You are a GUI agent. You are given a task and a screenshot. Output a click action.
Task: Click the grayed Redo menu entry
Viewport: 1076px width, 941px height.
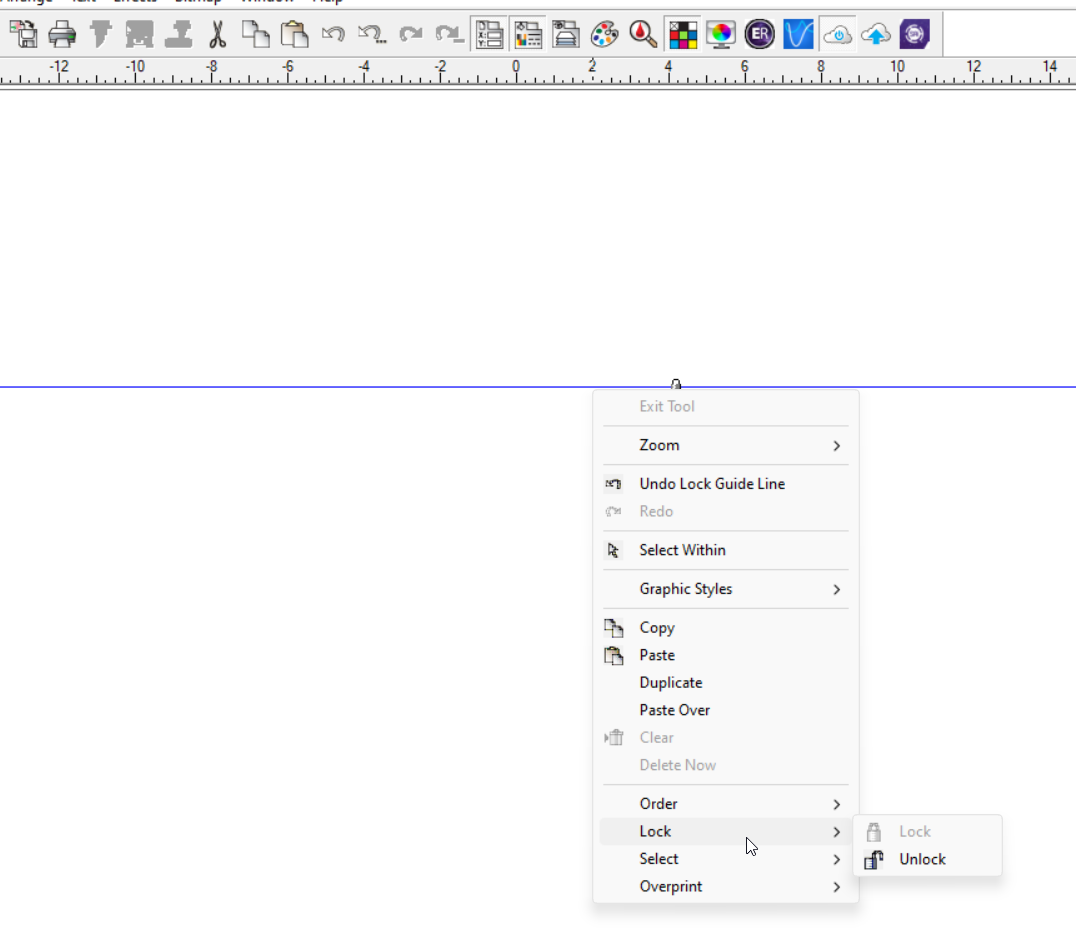tap(726, 511)
